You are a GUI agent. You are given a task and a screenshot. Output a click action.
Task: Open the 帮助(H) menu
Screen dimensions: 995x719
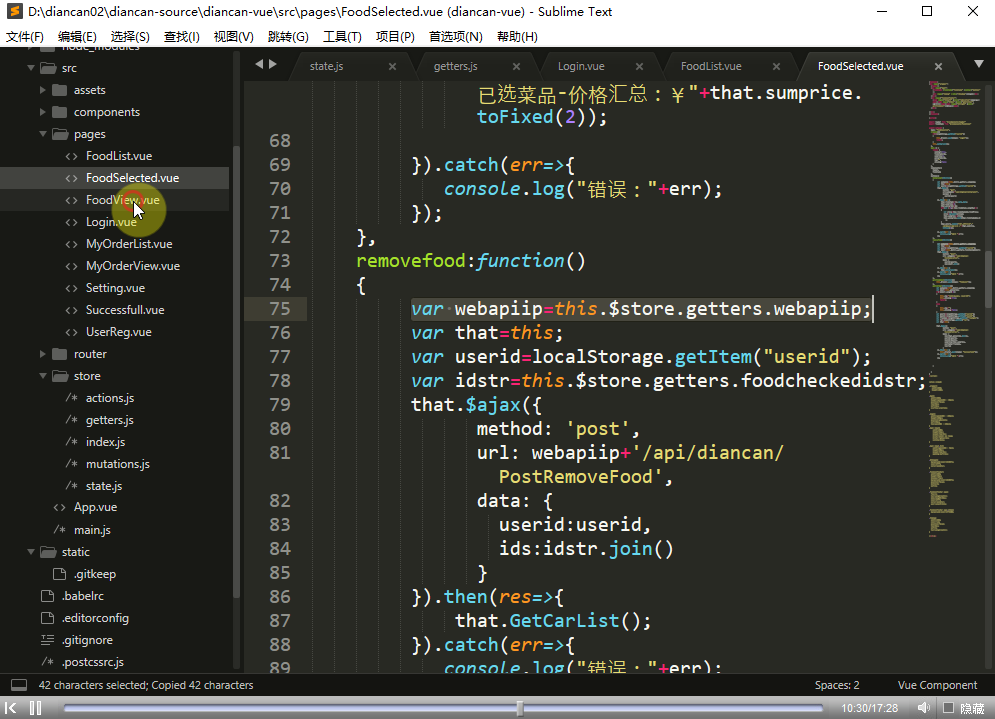click(x=517, y=37)
